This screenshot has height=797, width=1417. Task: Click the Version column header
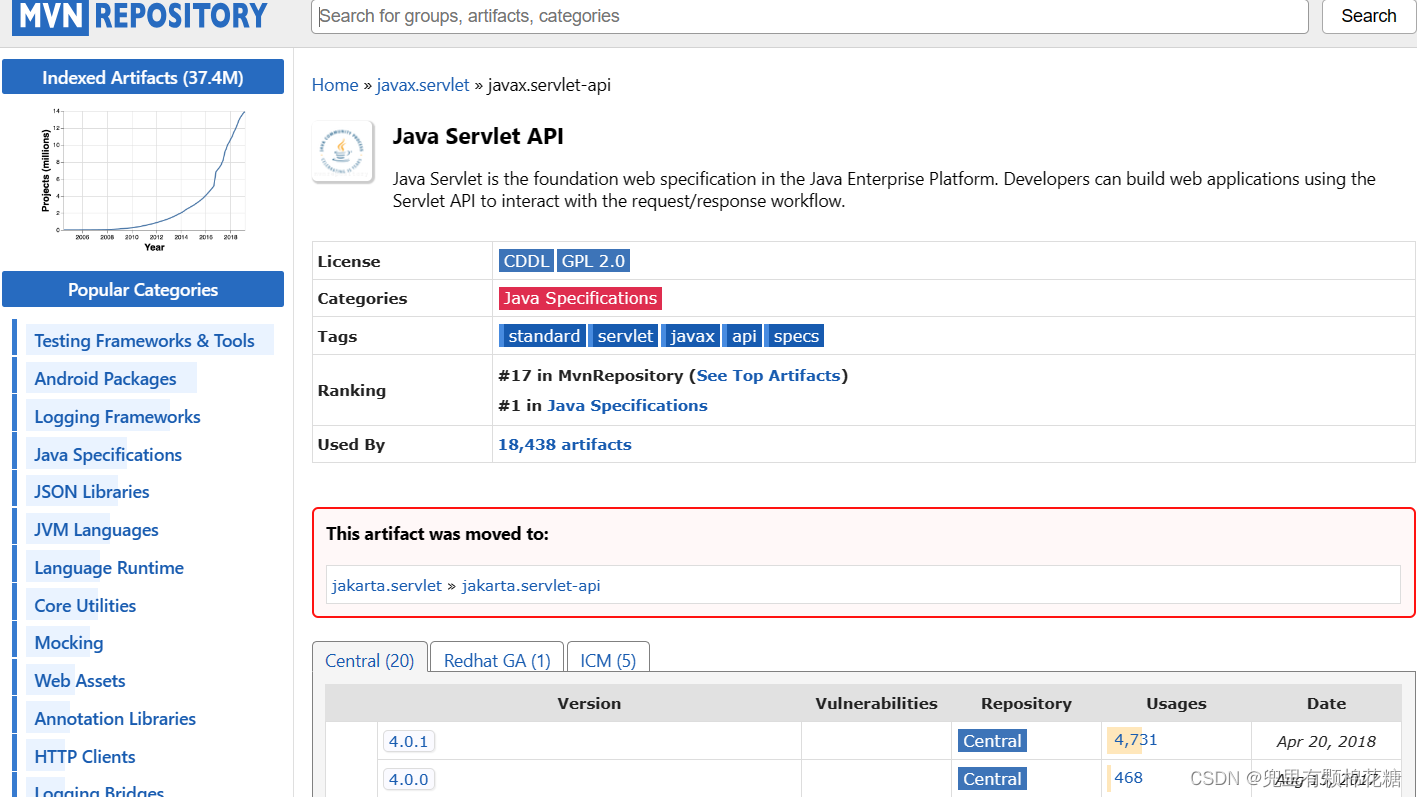click(589, 703)
